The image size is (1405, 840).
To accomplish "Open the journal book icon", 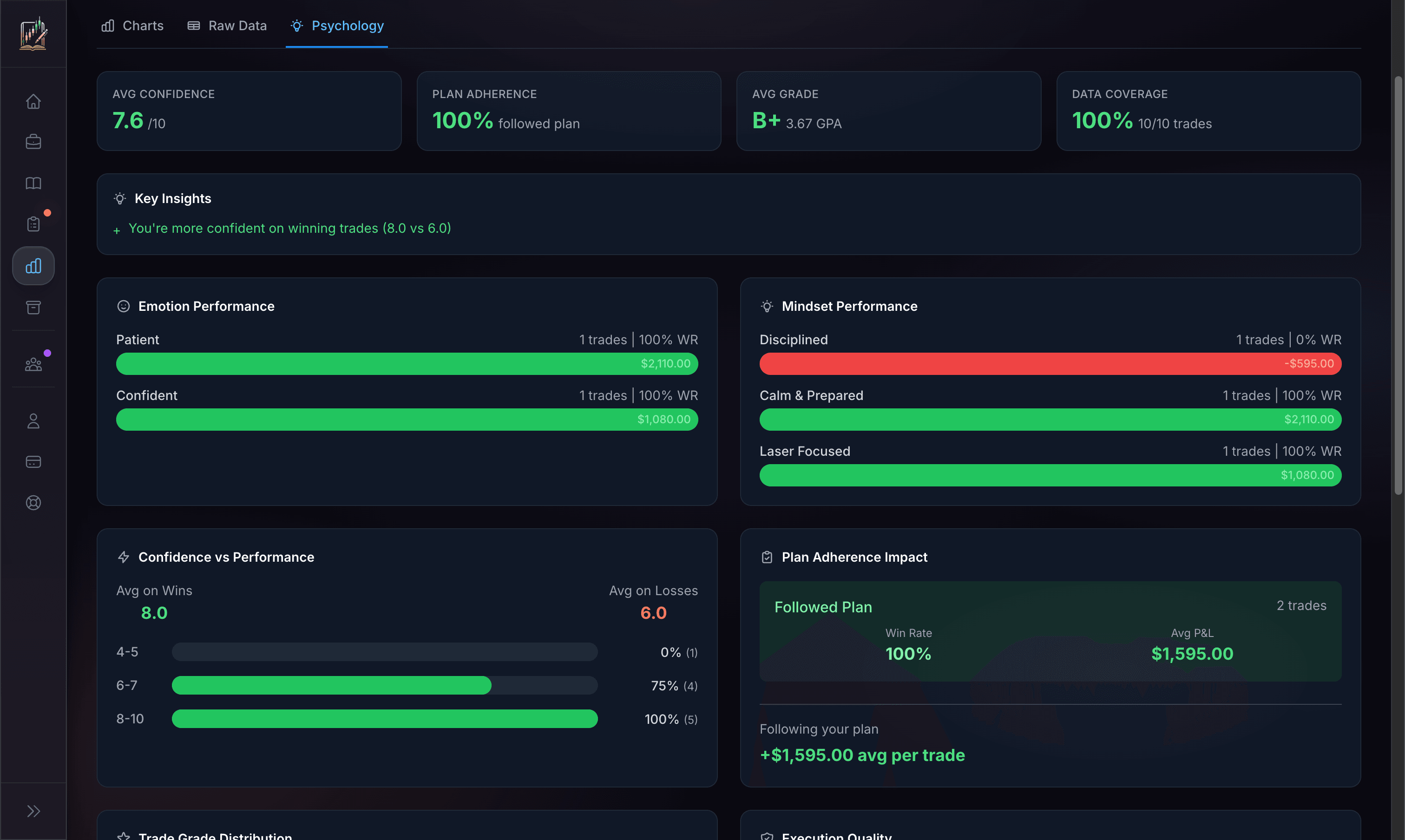I will coord(33,183).
